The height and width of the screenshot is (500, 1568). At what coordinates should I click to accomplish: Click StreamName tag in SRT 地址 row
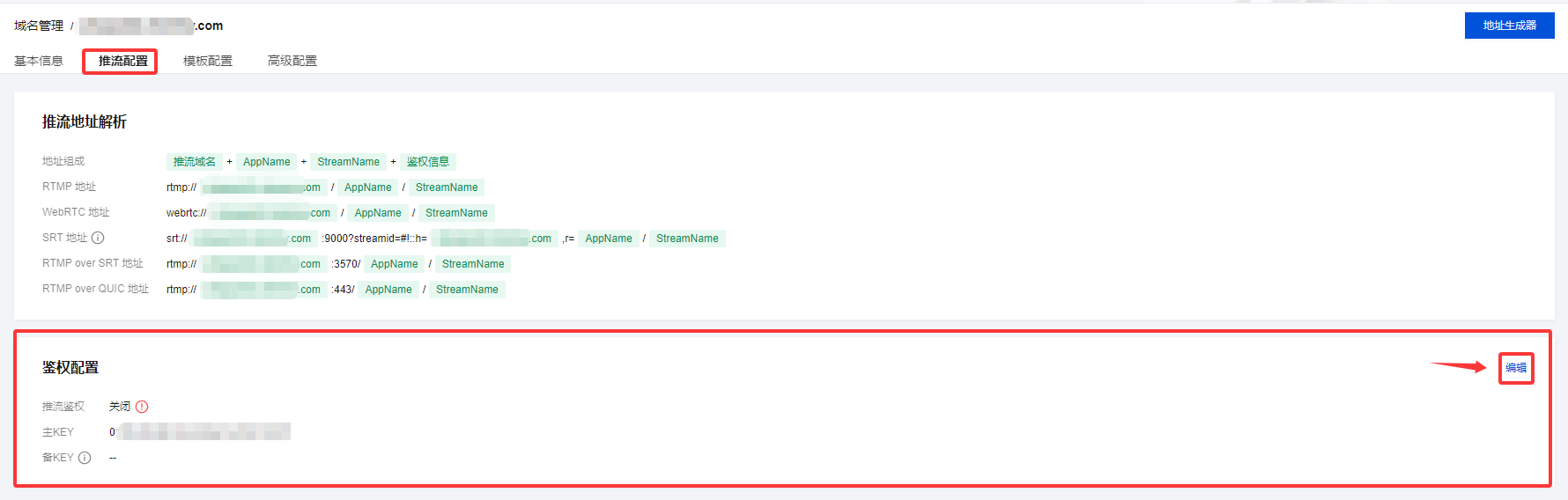(x=687, y=239)
